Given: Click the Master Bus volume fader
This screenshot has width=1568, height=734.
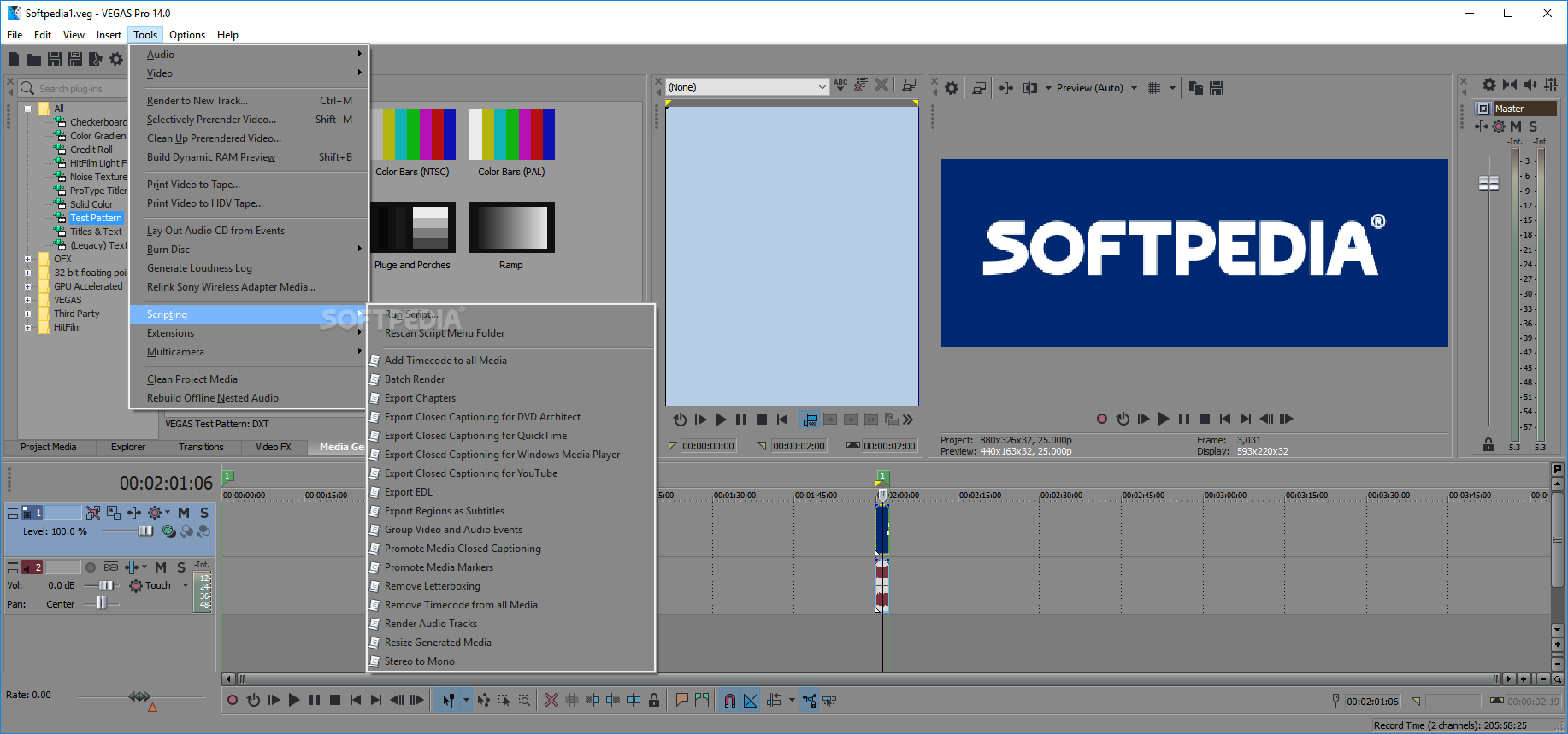Looking at the screenshot, I should [x=1488, y=184].
